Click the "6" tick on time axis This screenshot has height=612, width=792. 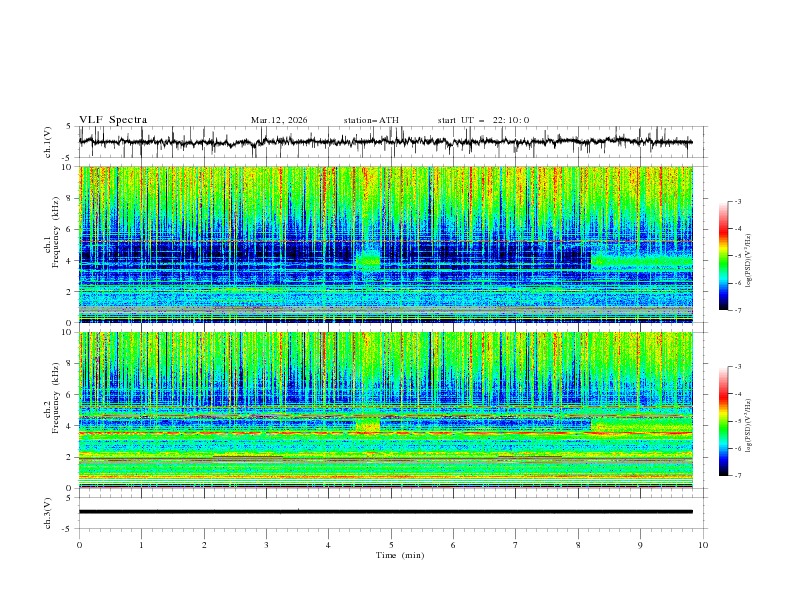click(x=453, y=545)
